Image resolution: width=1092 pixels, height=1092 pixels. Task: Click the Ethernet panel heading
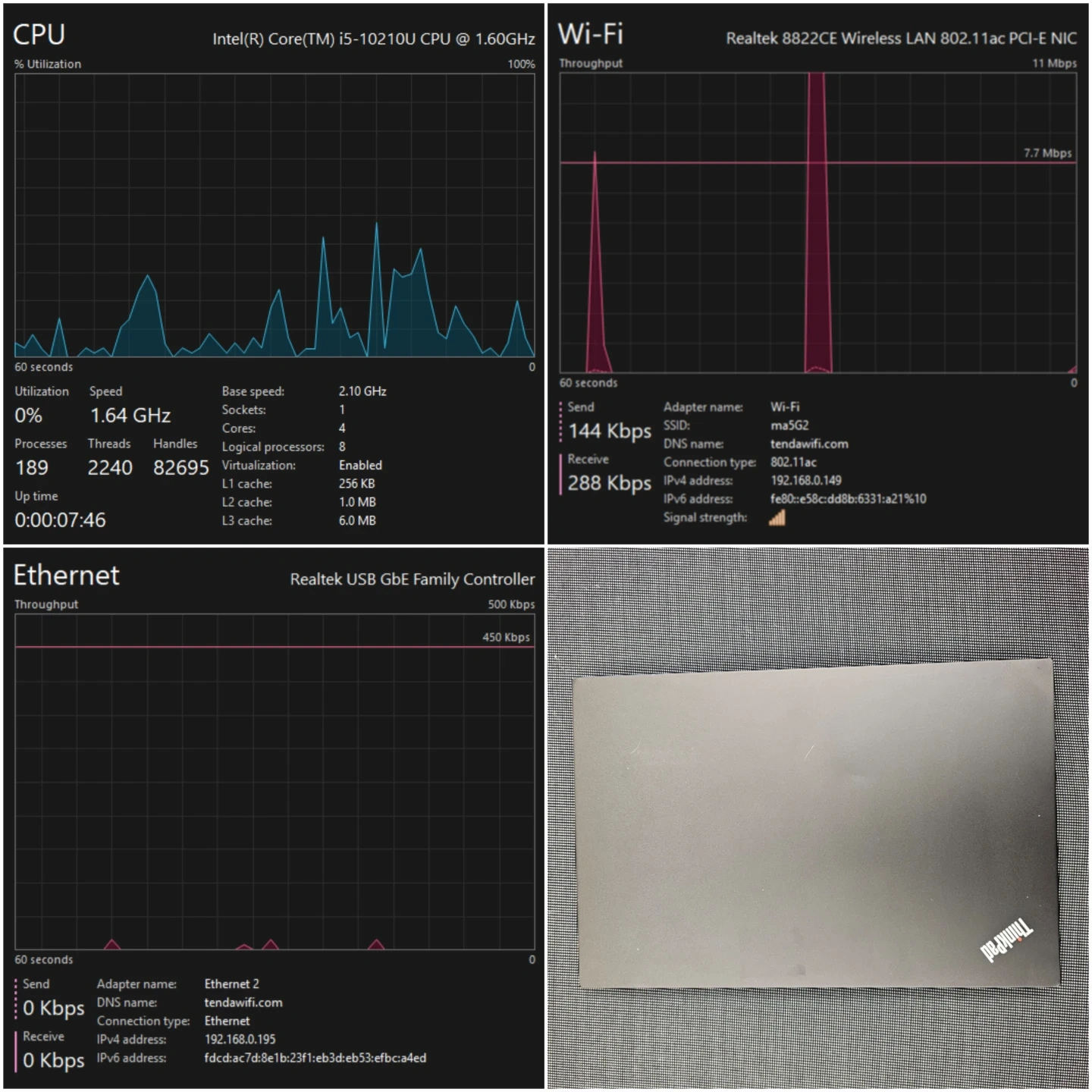[x=67, y=576]
